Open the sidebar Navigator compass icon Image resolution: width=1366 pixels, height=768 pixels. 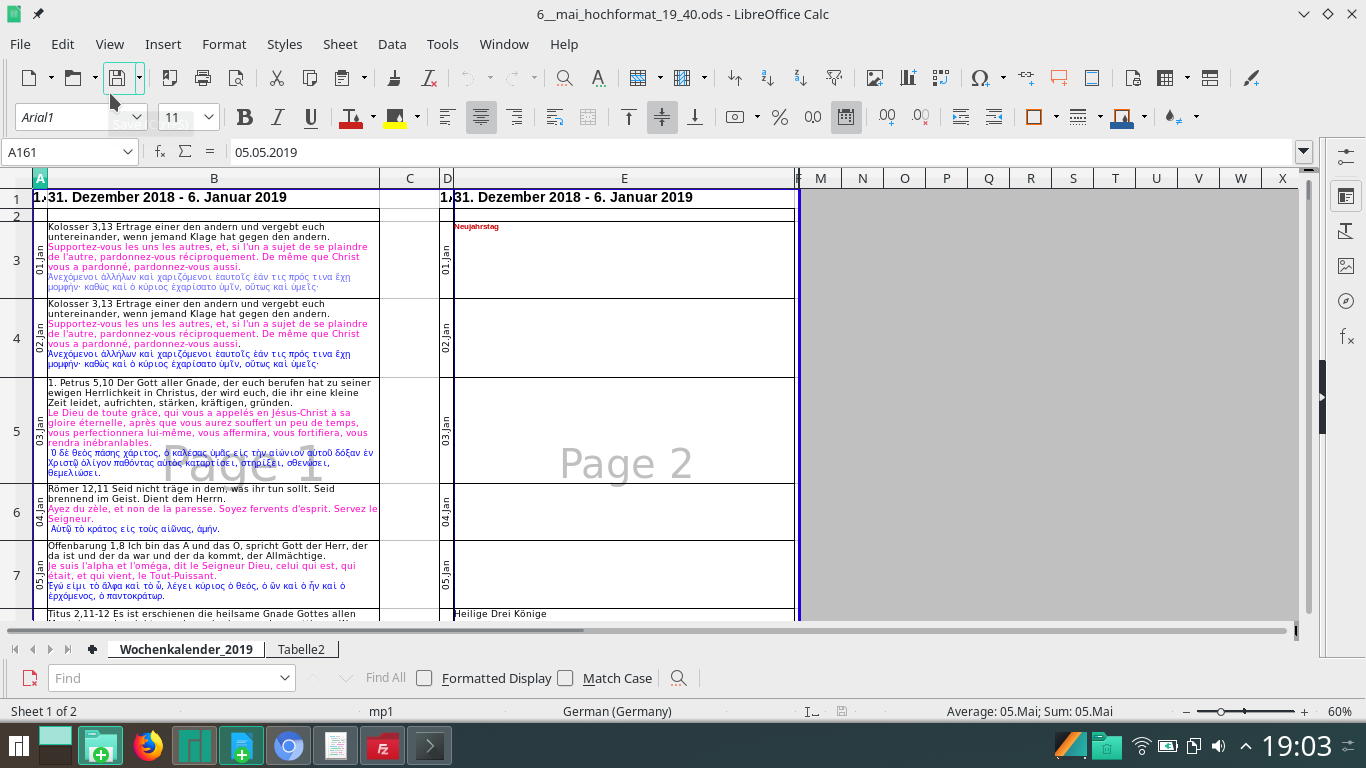tap(1346, 301)
